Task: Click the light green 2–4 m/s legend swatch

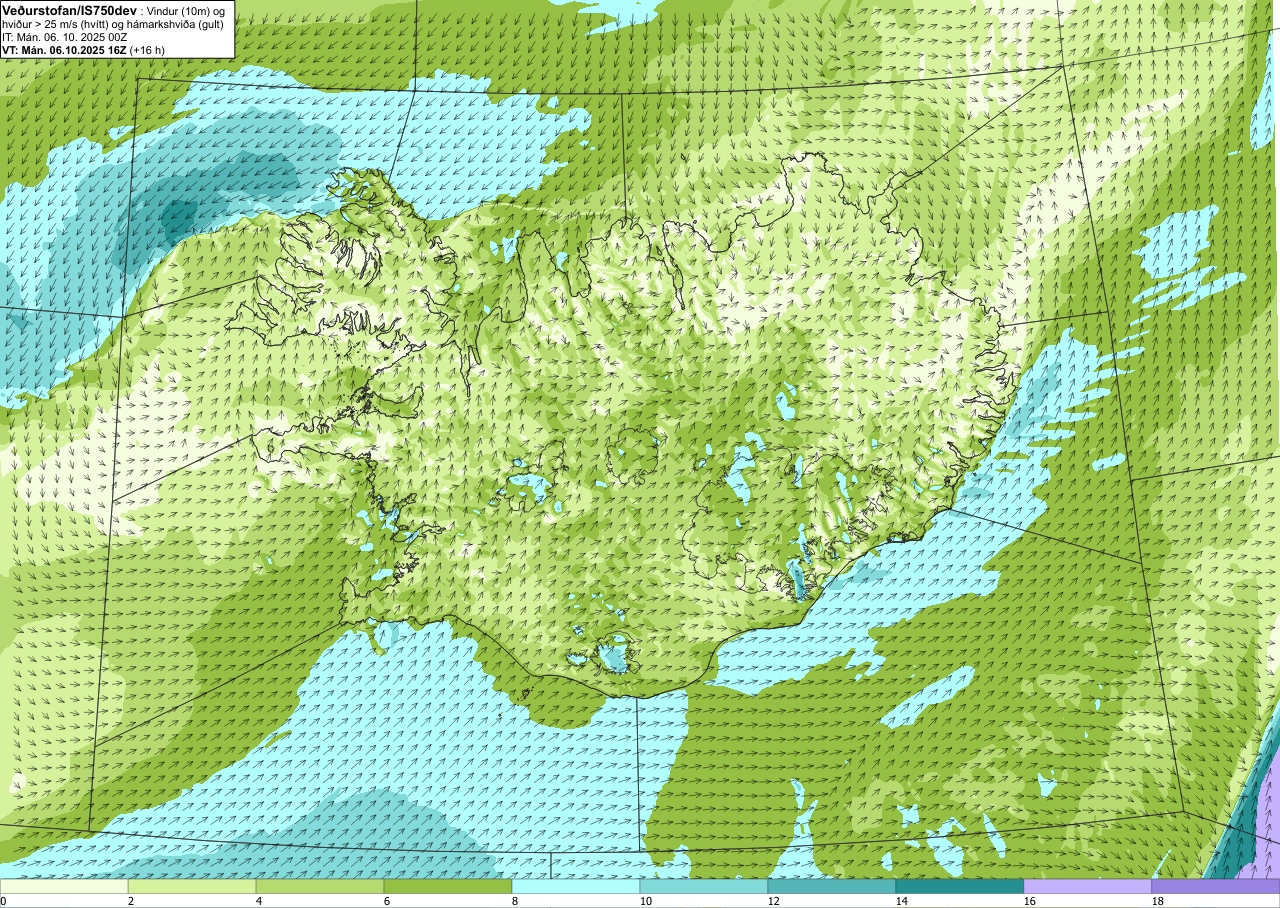Action: (x=192, y=886)
